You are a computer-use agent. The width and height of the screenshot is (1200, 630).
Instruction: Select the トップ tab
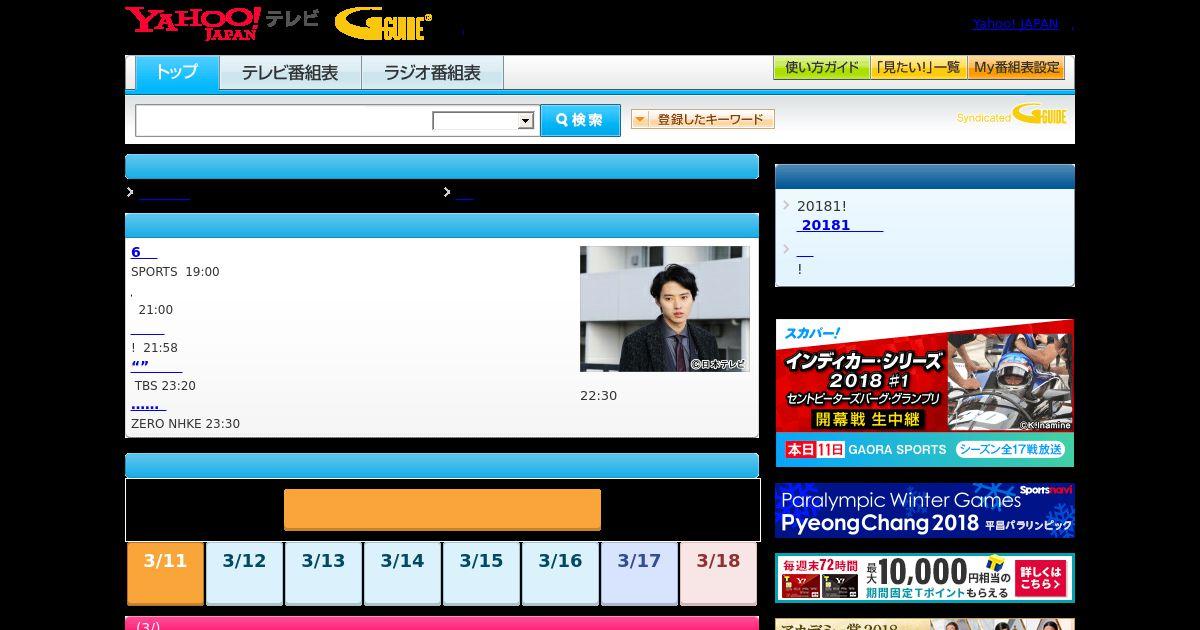[x=177, y=72]
